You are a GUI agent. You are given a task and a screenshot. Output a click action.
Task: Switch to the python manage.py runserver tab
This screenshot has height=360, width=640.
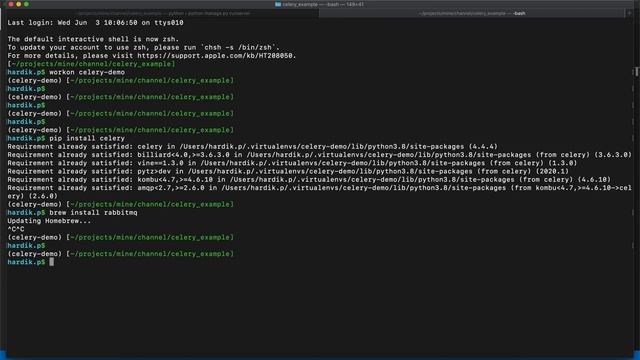coord(163,13)
